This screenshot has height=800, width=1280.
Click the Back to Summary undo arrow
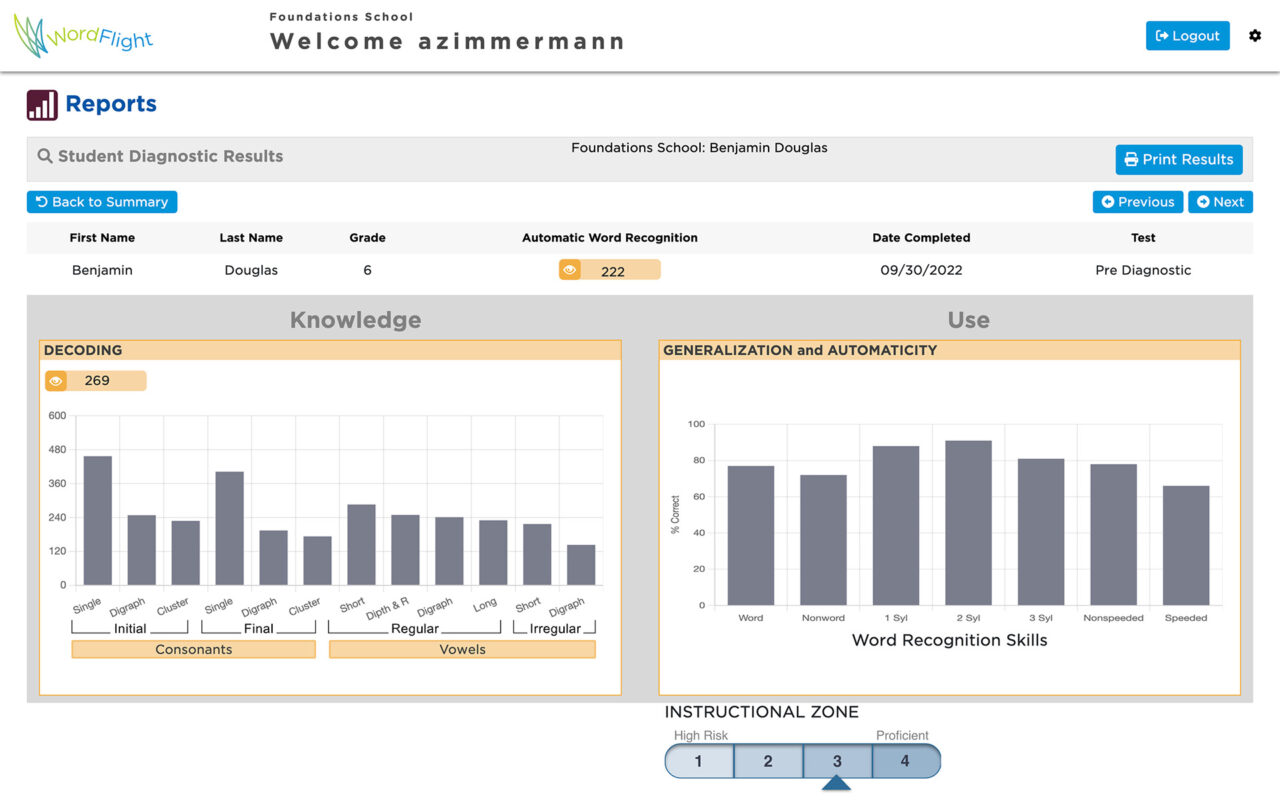pos(42,202)
